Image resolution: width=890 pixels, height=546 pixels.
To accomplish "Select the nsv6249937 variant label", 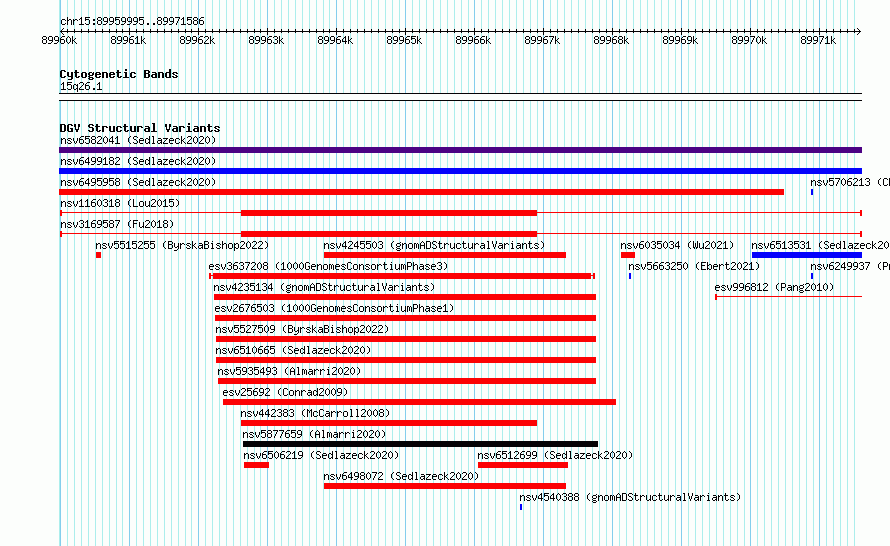I will [x=850, y=266].
